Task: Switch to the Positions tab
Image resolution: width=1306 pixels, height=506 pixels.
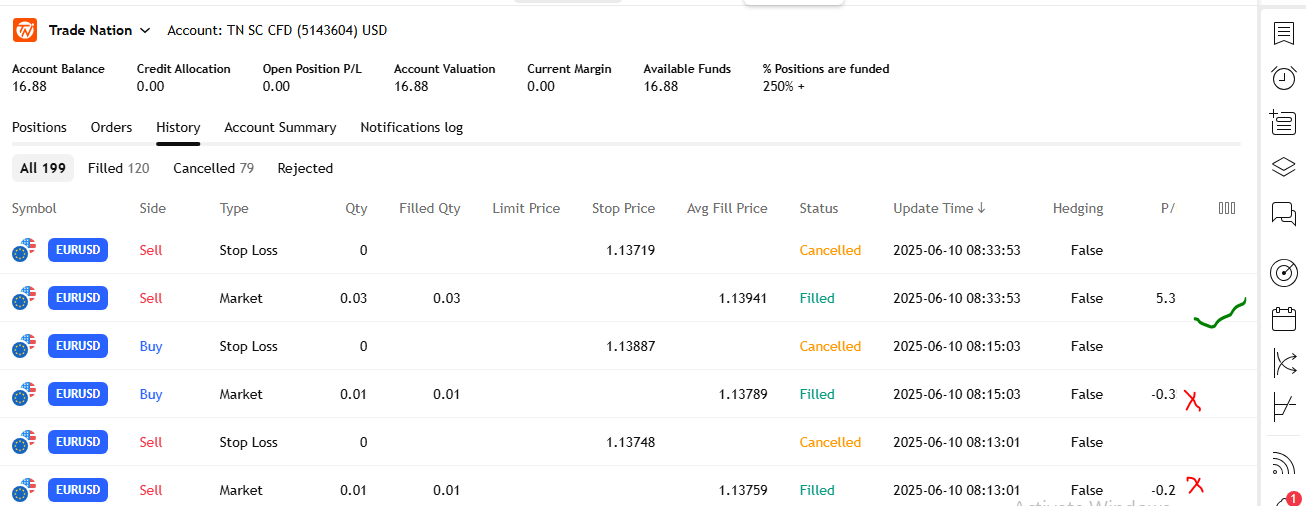Action: click(x=39, y=127)
